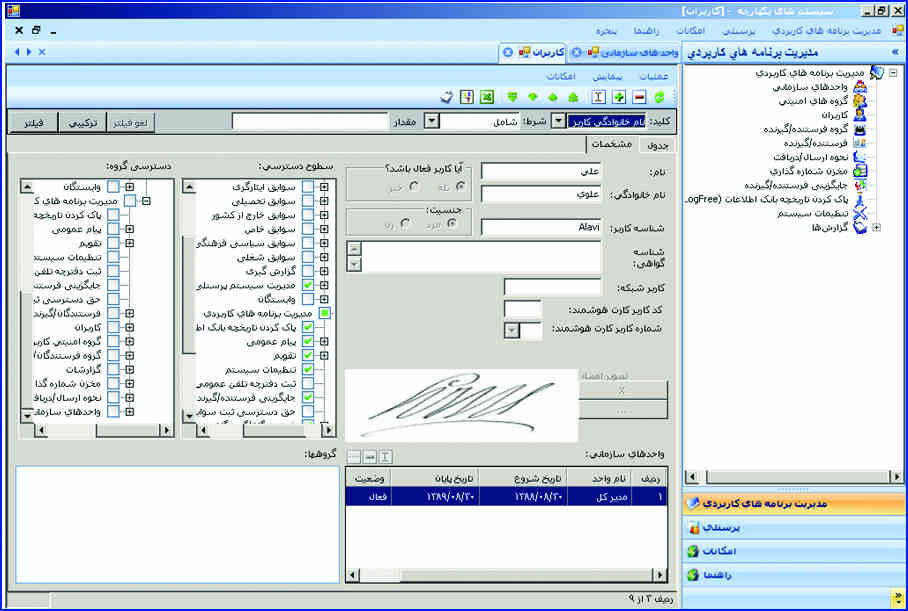The height and width of the screenshot is (611, 908).
Task: Toggle the مدیریت سیستم پرسنلی checkbox in access levels
Action: coord(308,285)
